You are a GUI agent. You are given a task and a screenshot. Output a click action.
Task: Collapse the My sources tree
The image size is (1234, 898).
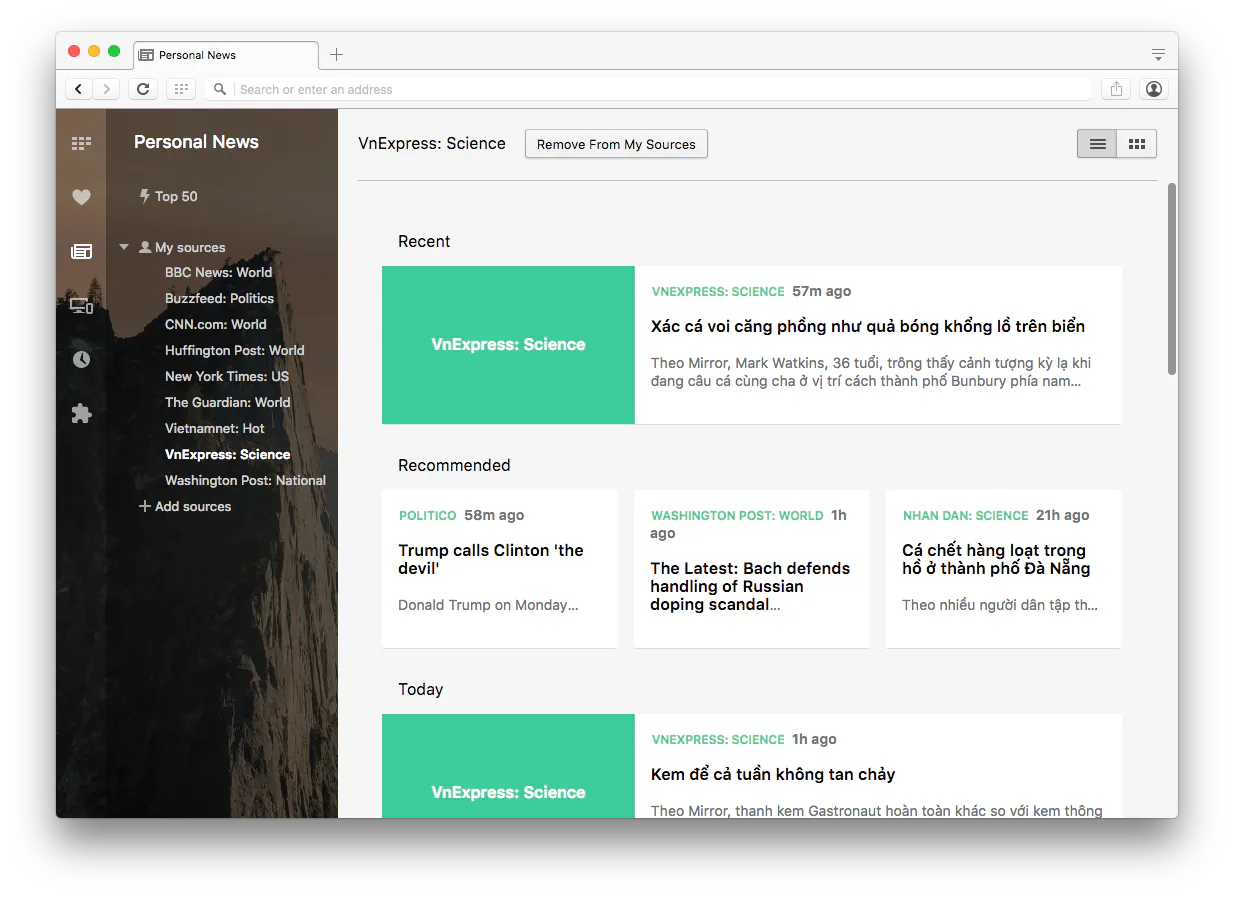point(124,247)
